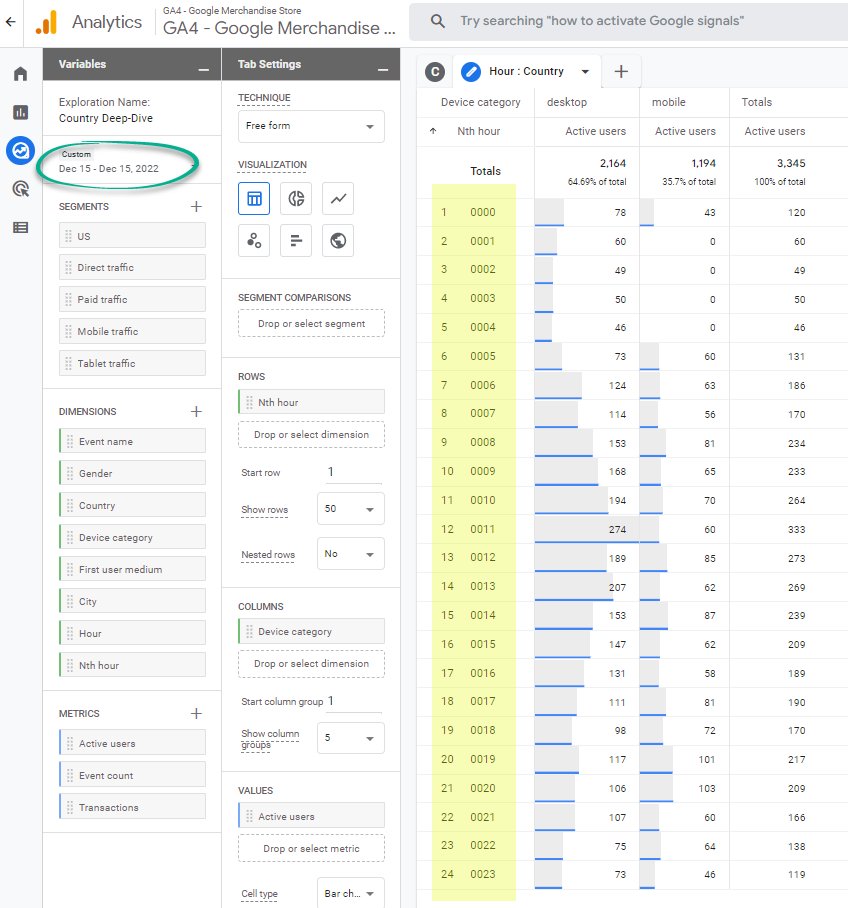Select the Paid traffic segment
Viewport: 848px width, 908px height.
pos(132,299)
